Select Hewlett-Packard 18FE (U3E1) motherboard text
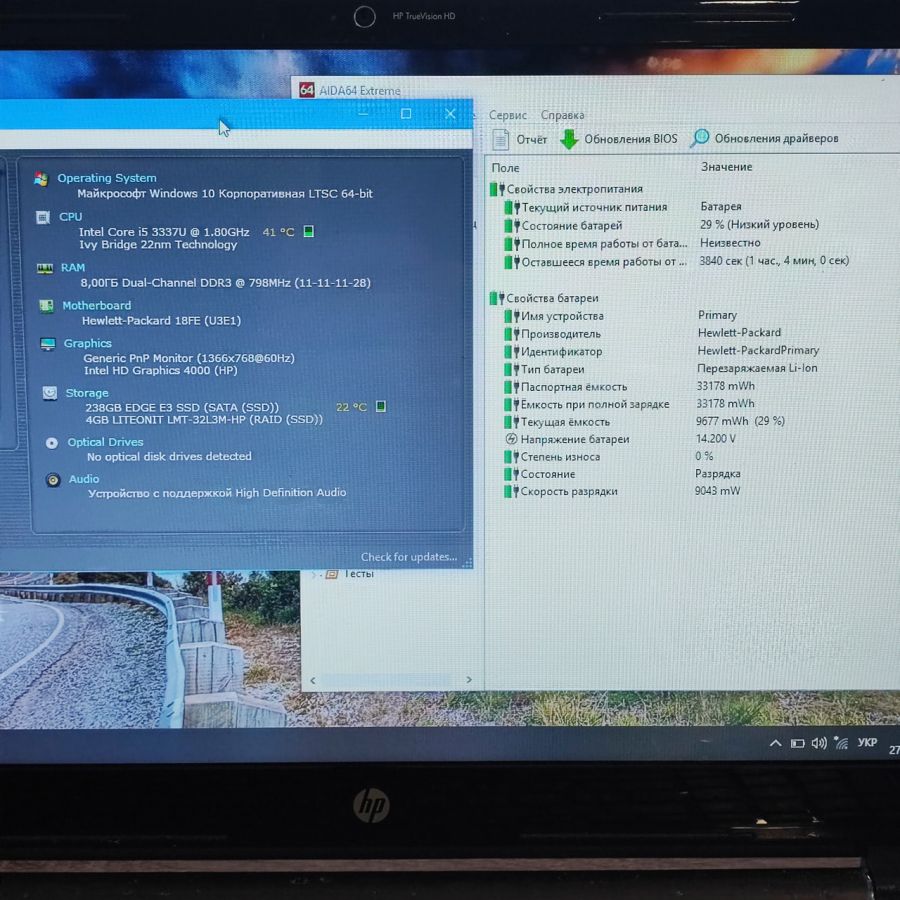The height and width of the screenshot is (900, 900). pyautogui.click(x=161, y=320)
